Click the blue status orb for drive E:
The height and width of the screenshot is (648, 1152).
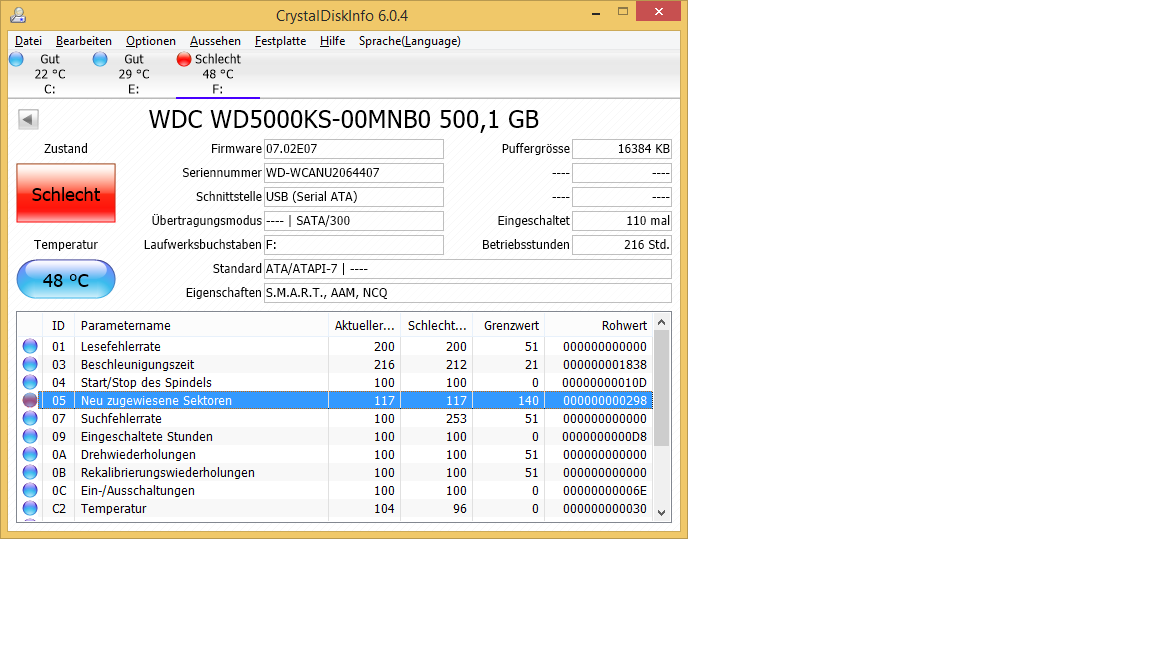tap(100, 60)
